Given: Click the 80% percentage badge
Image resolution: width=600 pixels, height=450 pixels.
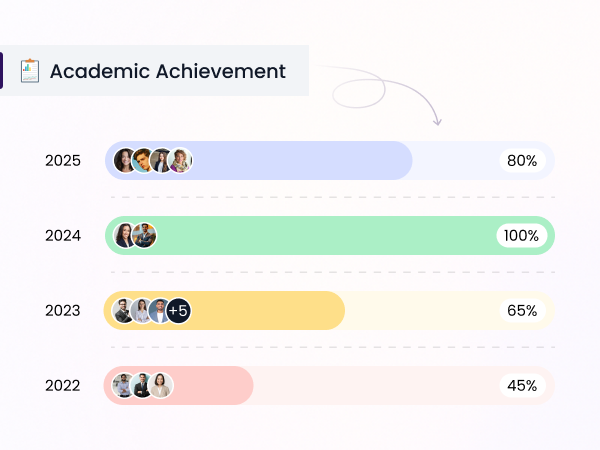Looking at the screenshot, I should 522,161.
